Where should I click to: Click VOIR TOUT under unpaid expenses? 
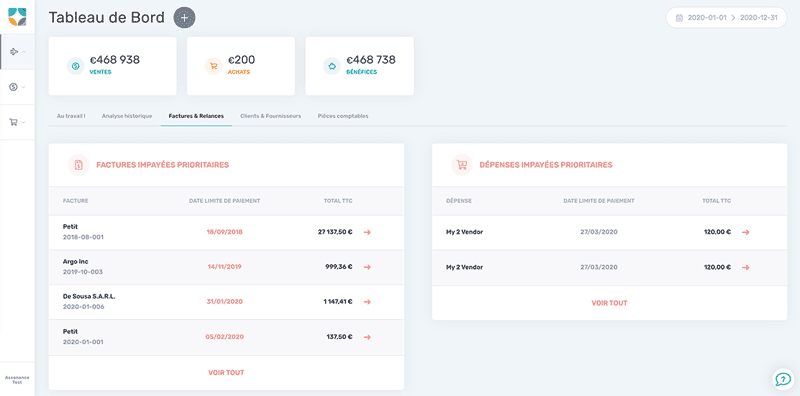pyautogui.click(x=609, y=303)
